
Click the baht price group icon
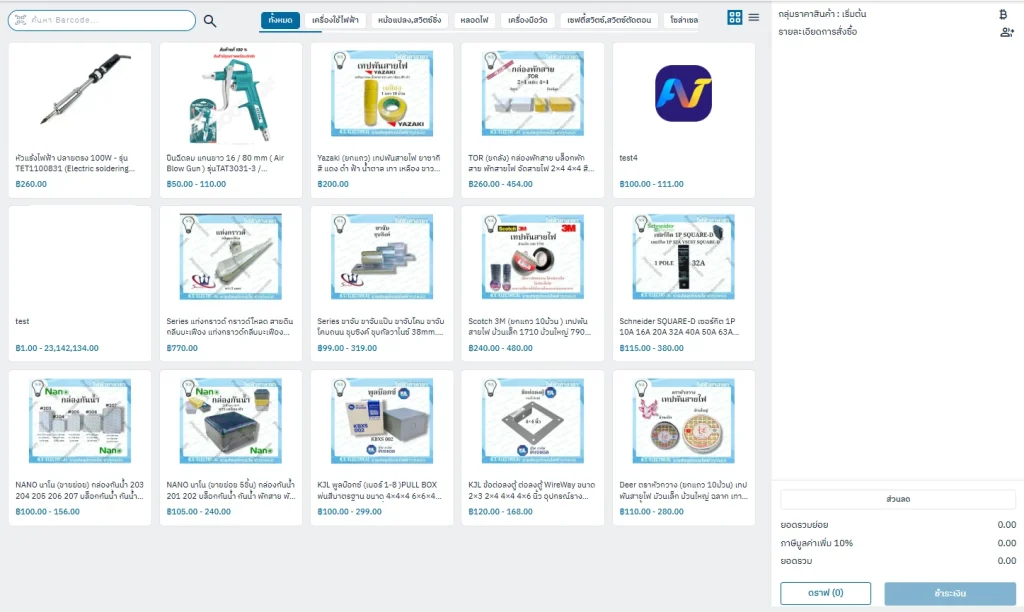point(1003,14)
